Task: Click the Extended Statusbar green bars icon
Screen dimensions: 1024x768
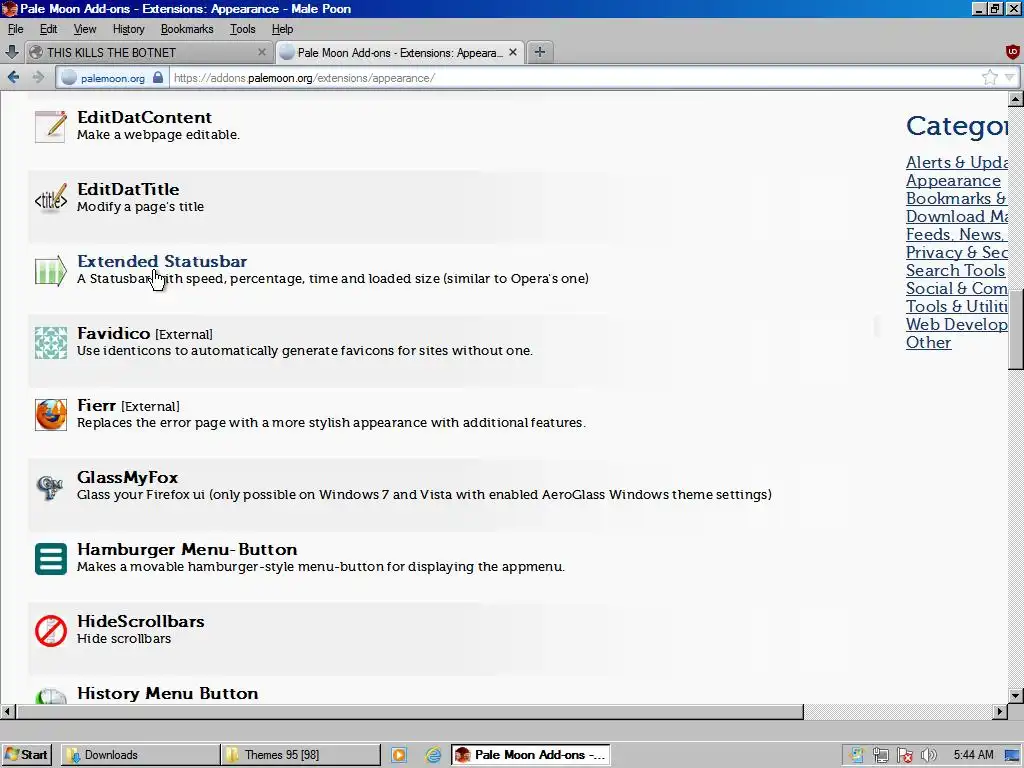Action: [x=51, y=270]
